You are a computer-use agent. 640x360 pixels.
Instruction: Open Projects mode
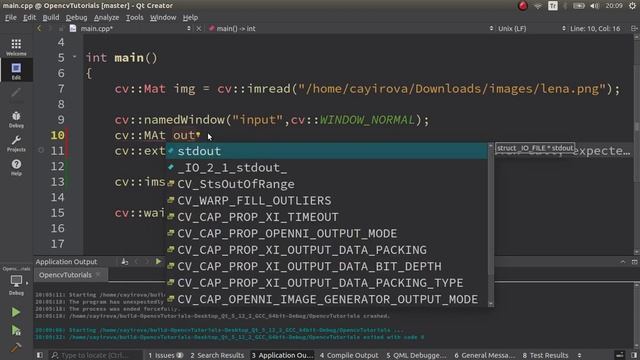point(16,143)
